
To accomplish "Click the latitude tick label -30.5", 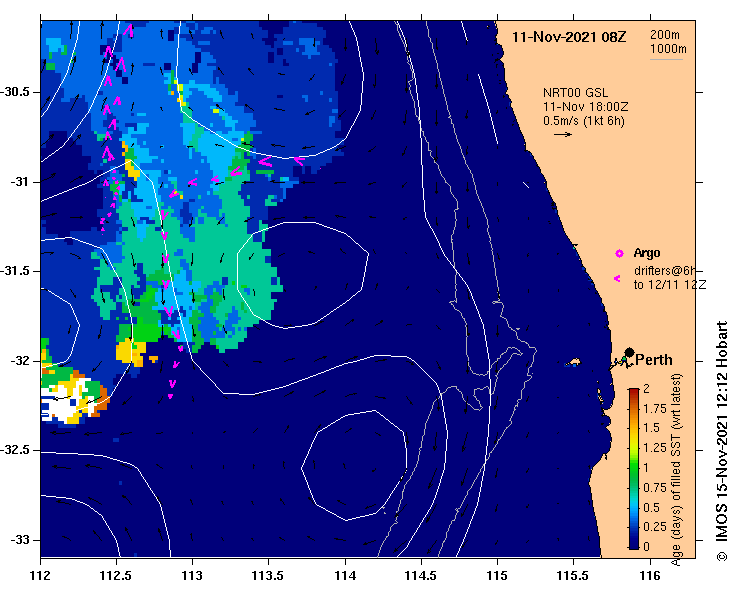I will [16, 92].
